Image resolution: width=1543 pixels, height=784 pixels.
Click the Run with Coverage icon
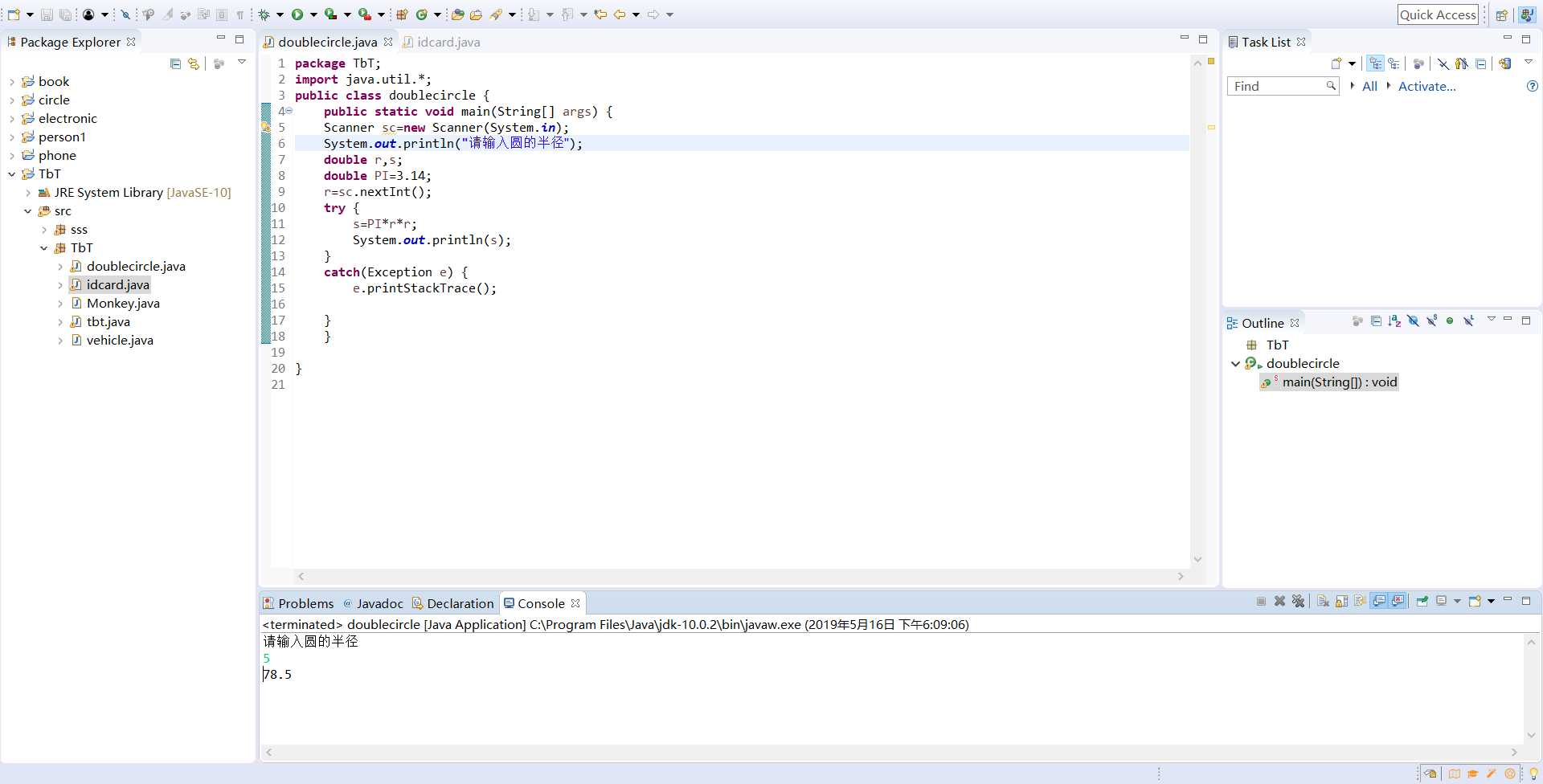[x=330, y=14]
